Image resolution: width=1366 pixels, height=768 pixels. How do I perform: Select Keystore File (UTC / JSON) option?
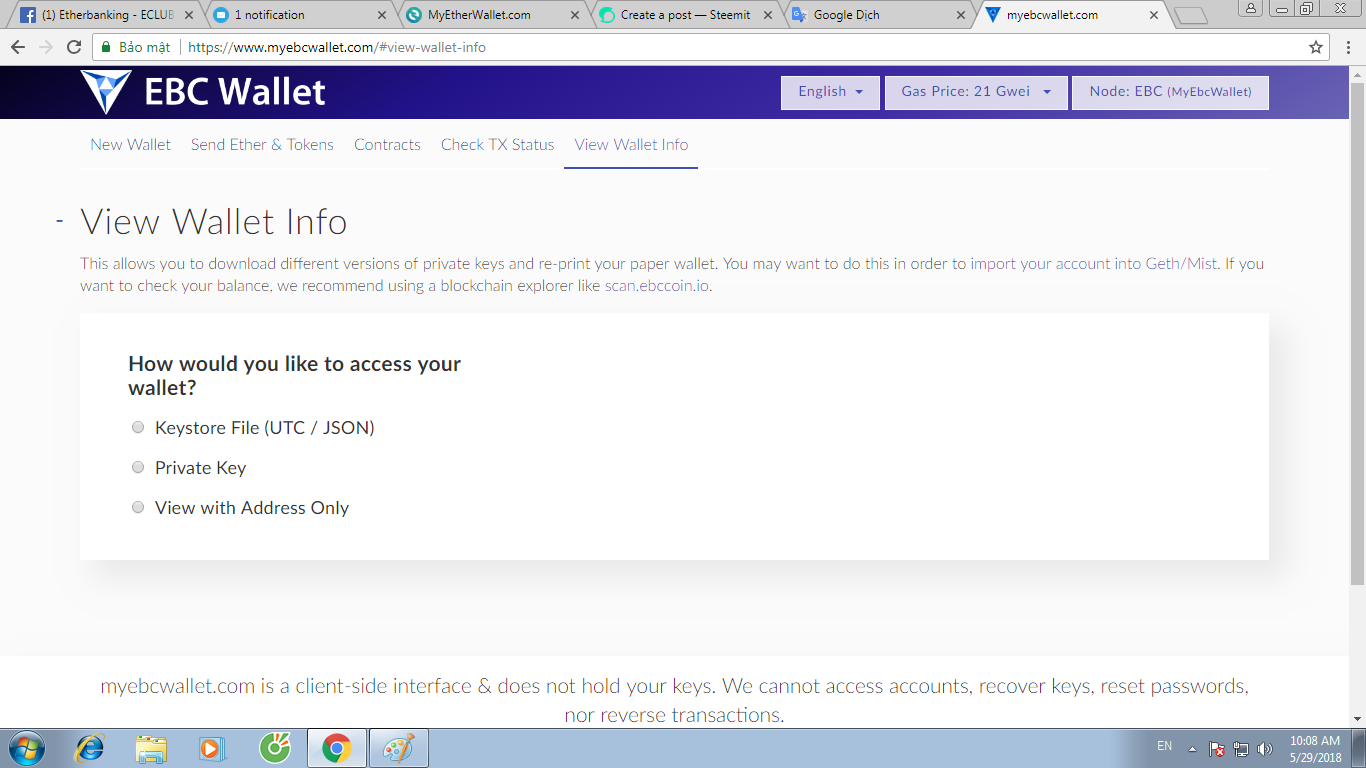click(138, 428)
